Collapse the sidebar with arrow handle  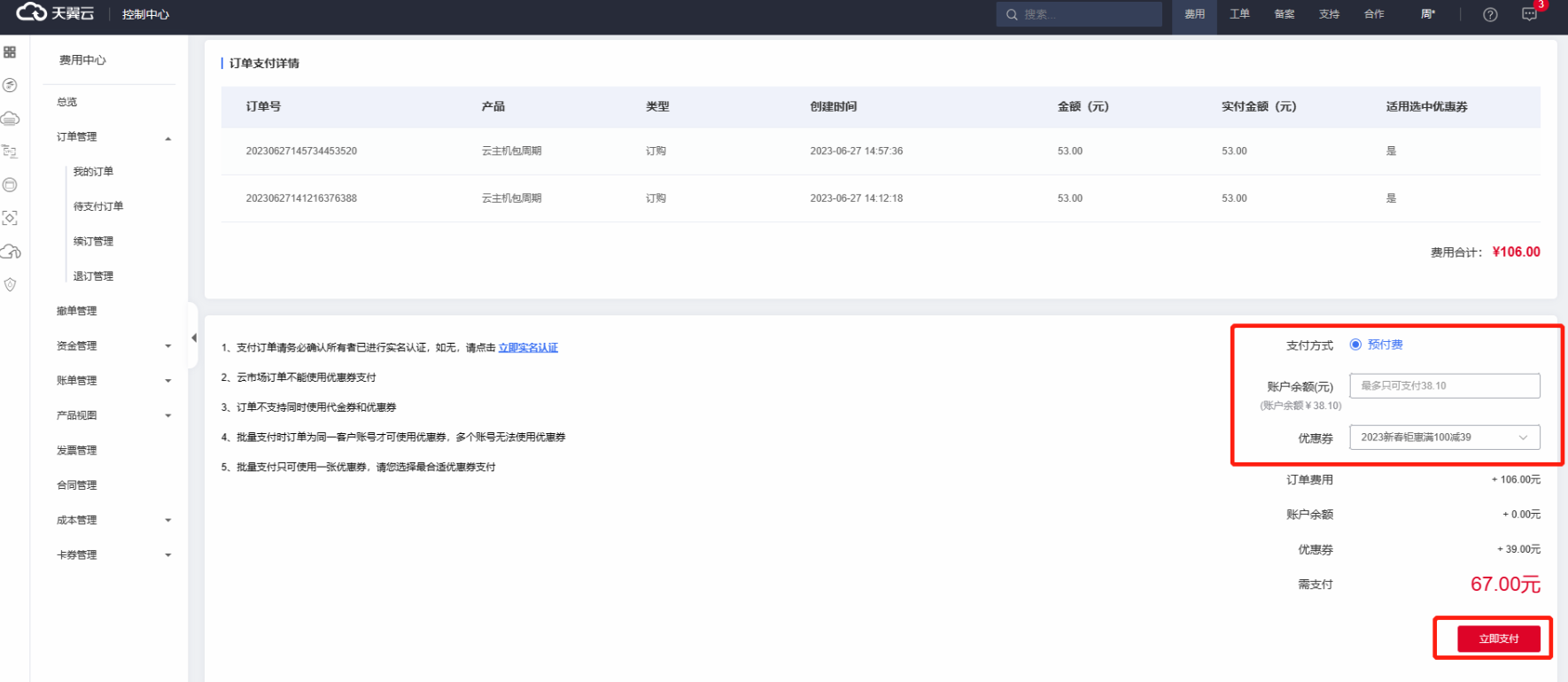click(193, 337)
